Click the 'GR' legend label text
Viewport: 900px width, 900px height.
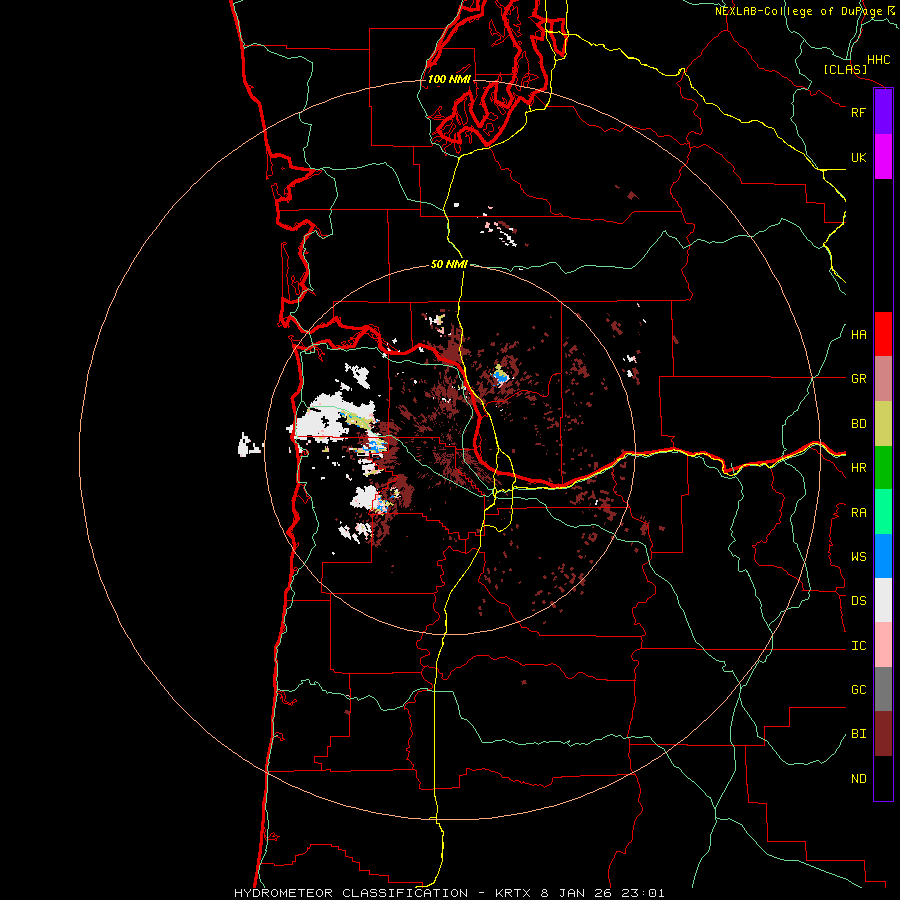click(x=858, y=379)
